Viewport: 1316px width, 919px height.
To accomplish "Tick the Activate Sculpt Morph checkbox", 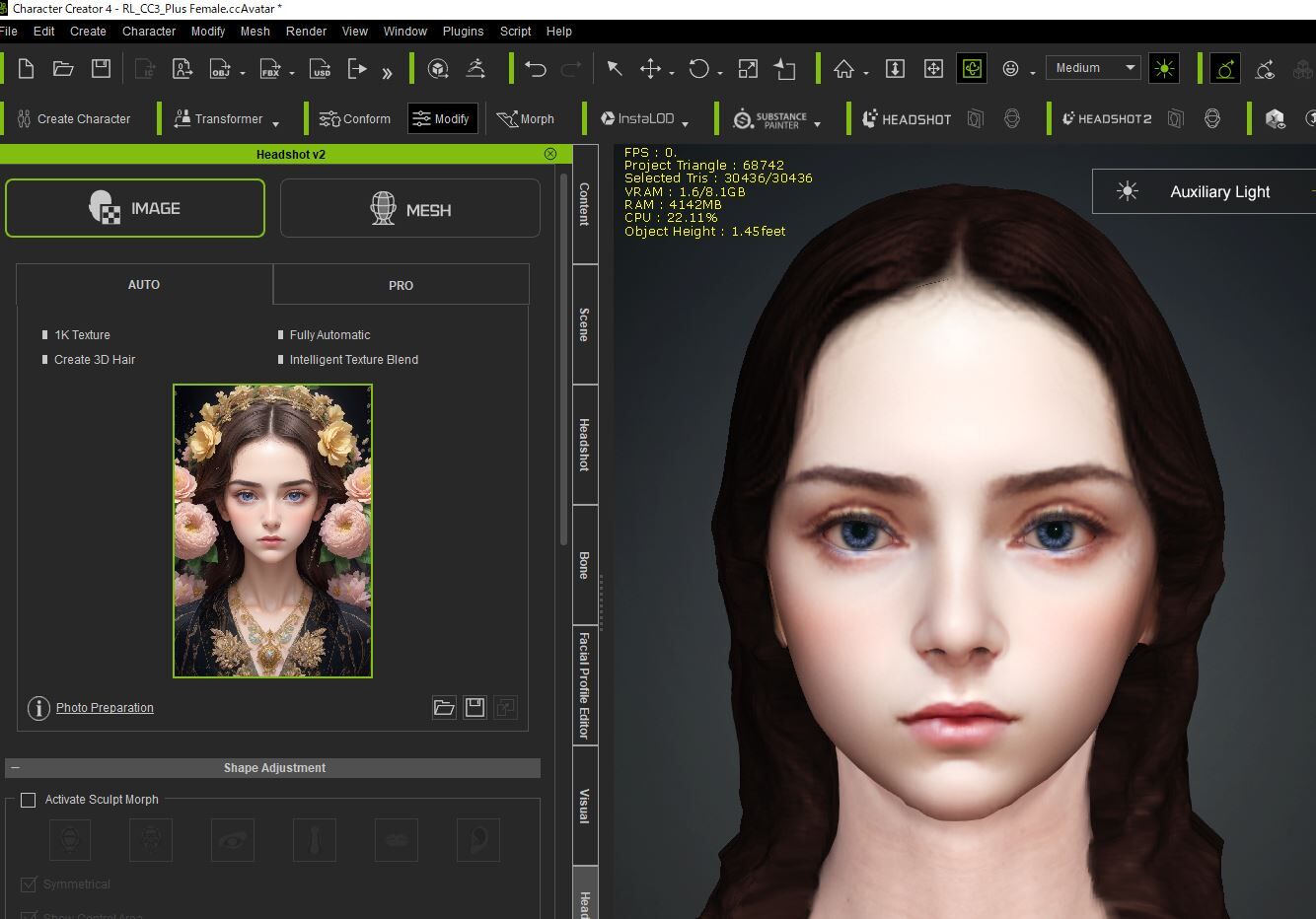I will [28, 800].
